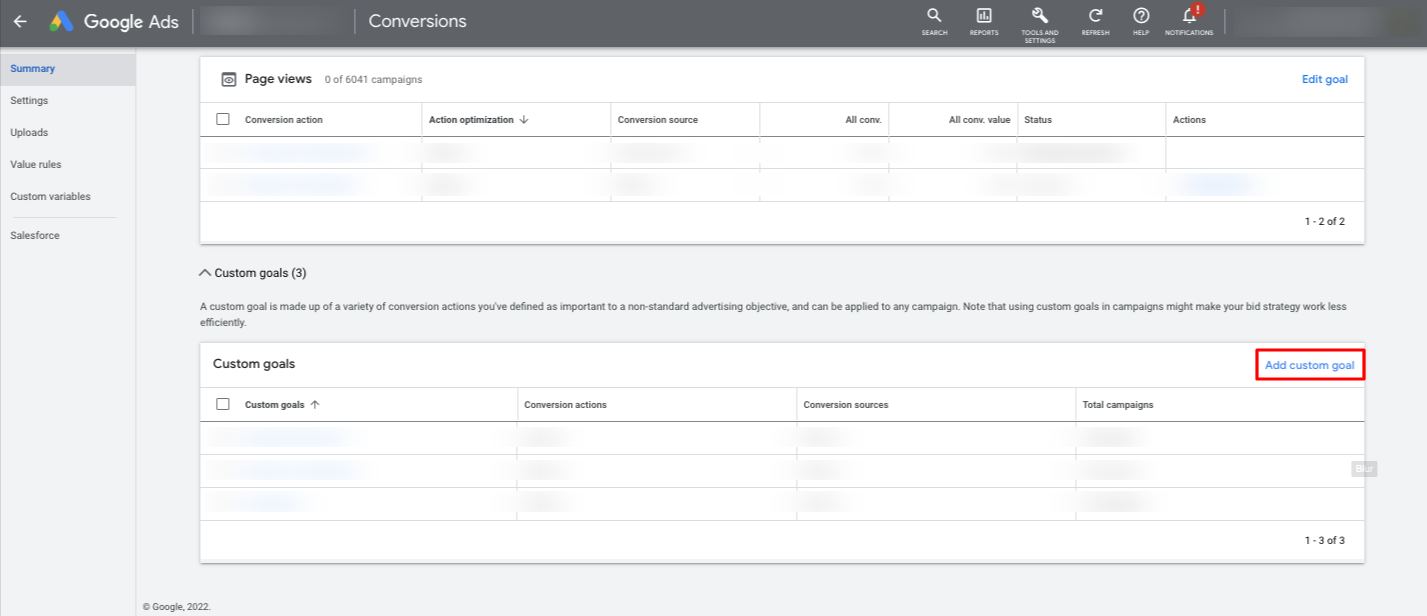Click the Actions column header
The height and width of the screenshot is (616, 1427).
pyautogui.click(x=1189, y=120)
